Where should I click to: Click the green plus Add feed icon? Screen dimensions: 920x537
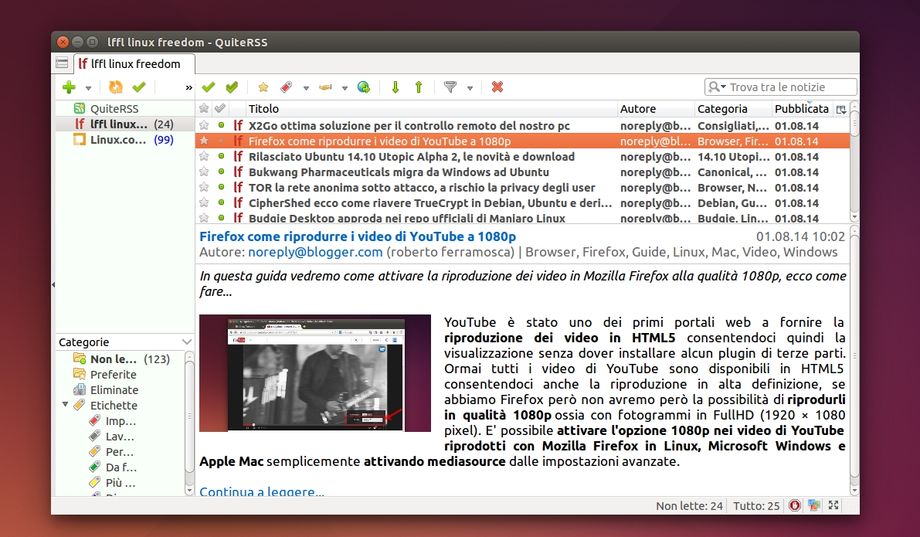(69, 88)
